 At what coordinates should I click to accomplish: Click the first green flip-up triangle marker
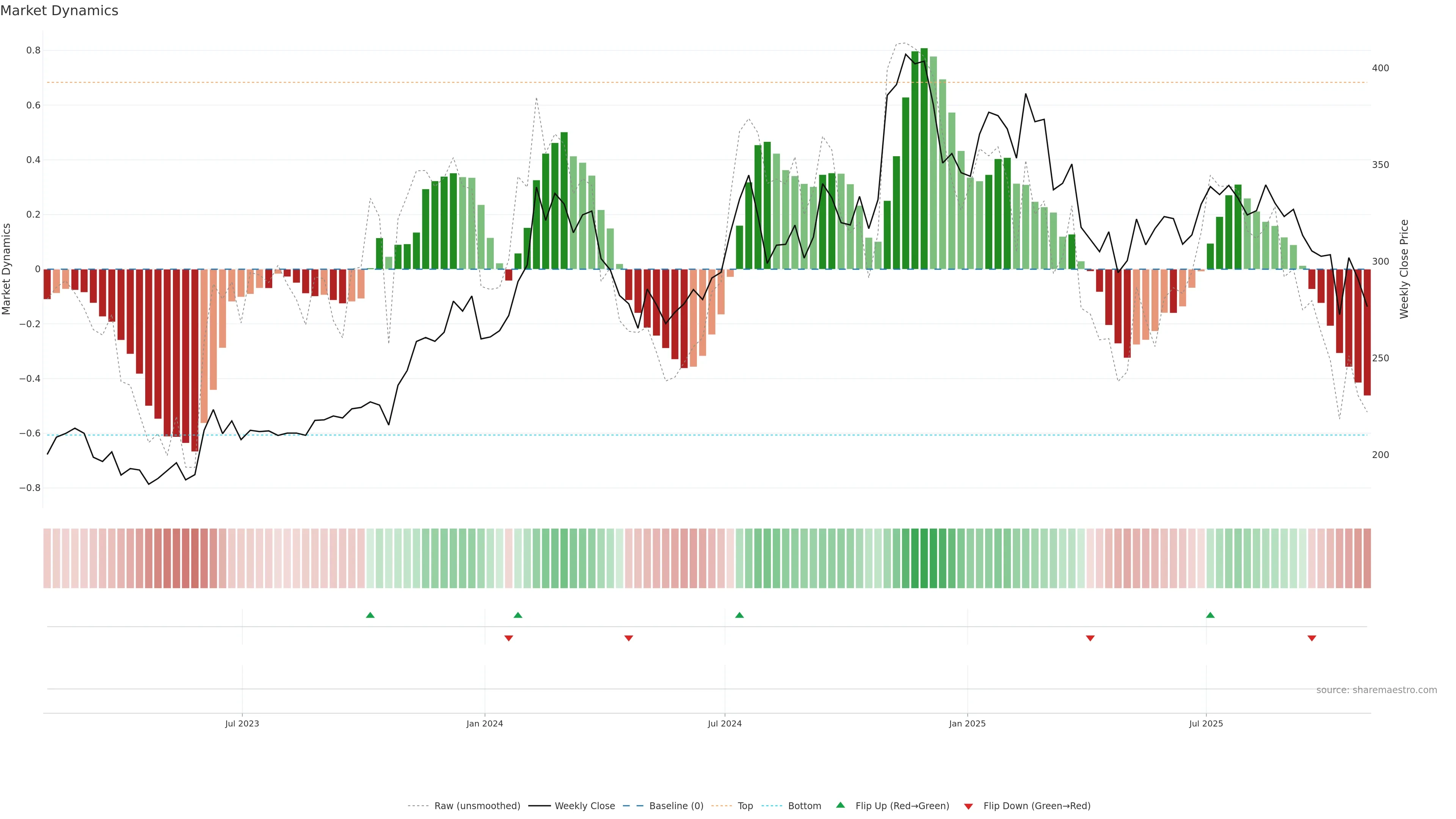click(x=370, y=615)
